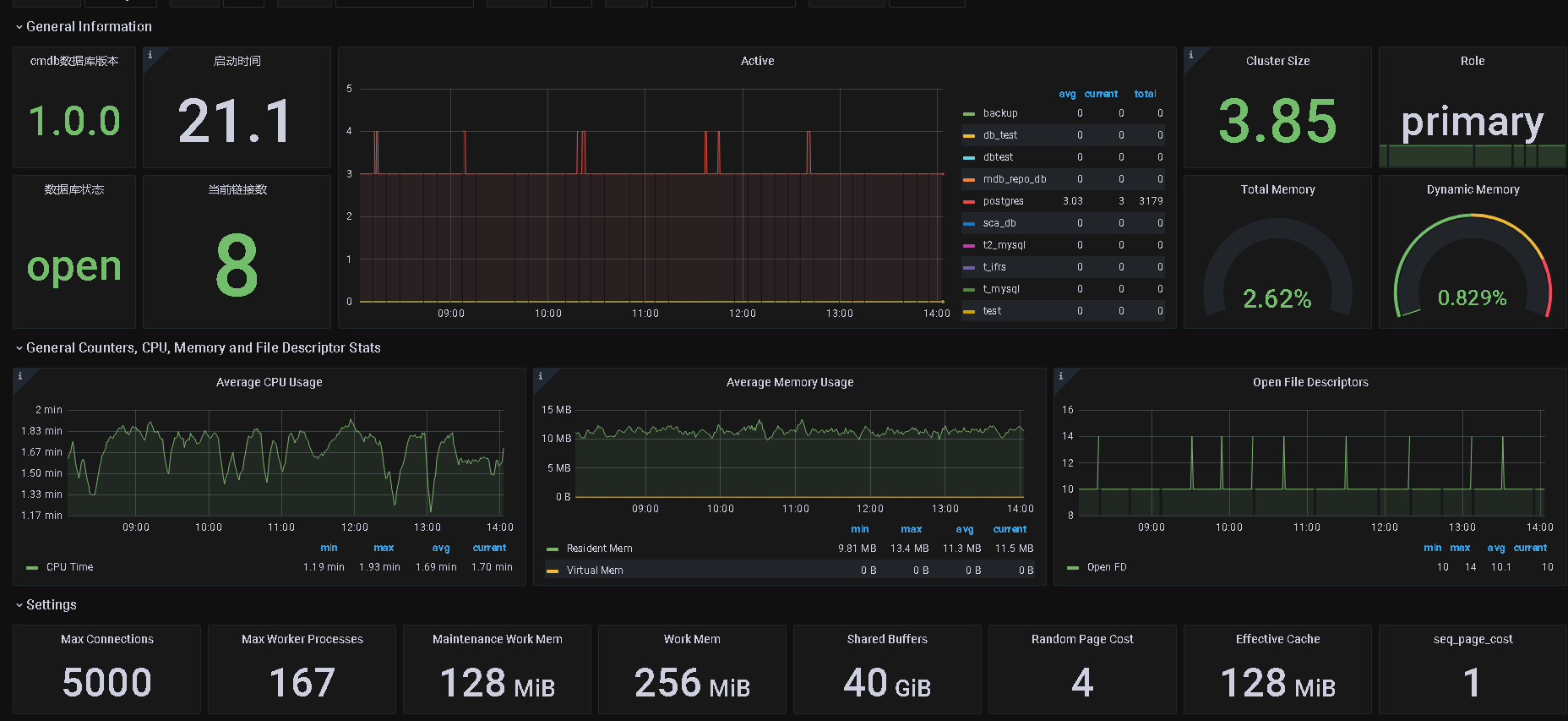
Task: Toggle the backup series in Active legend
Action: pos(1000,113)
